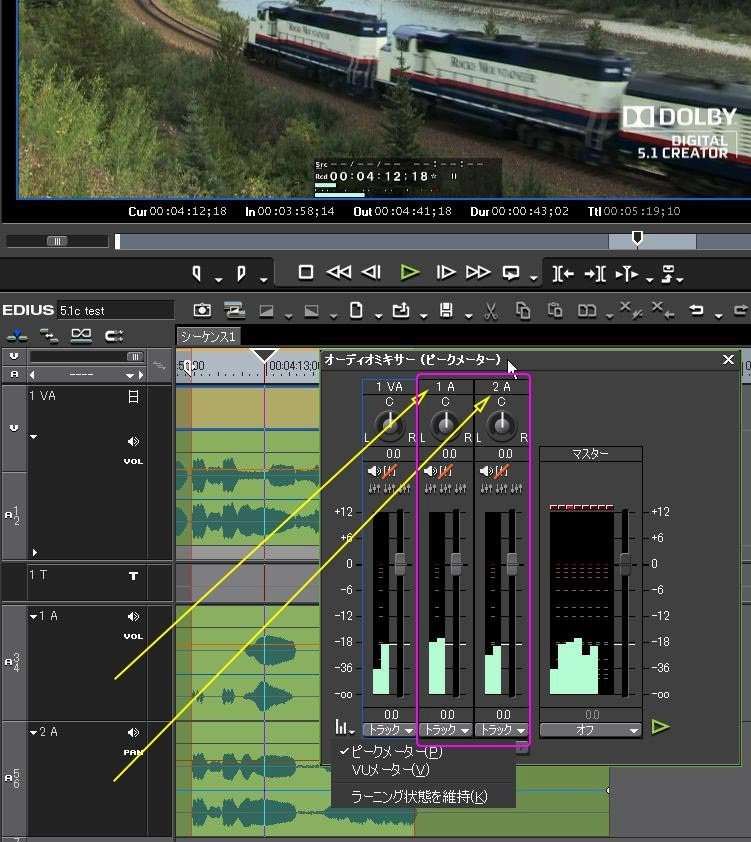This screenshot has height=842, width=751.
Task: Click the delete icon with X and slash
Action: click(631, 310)
